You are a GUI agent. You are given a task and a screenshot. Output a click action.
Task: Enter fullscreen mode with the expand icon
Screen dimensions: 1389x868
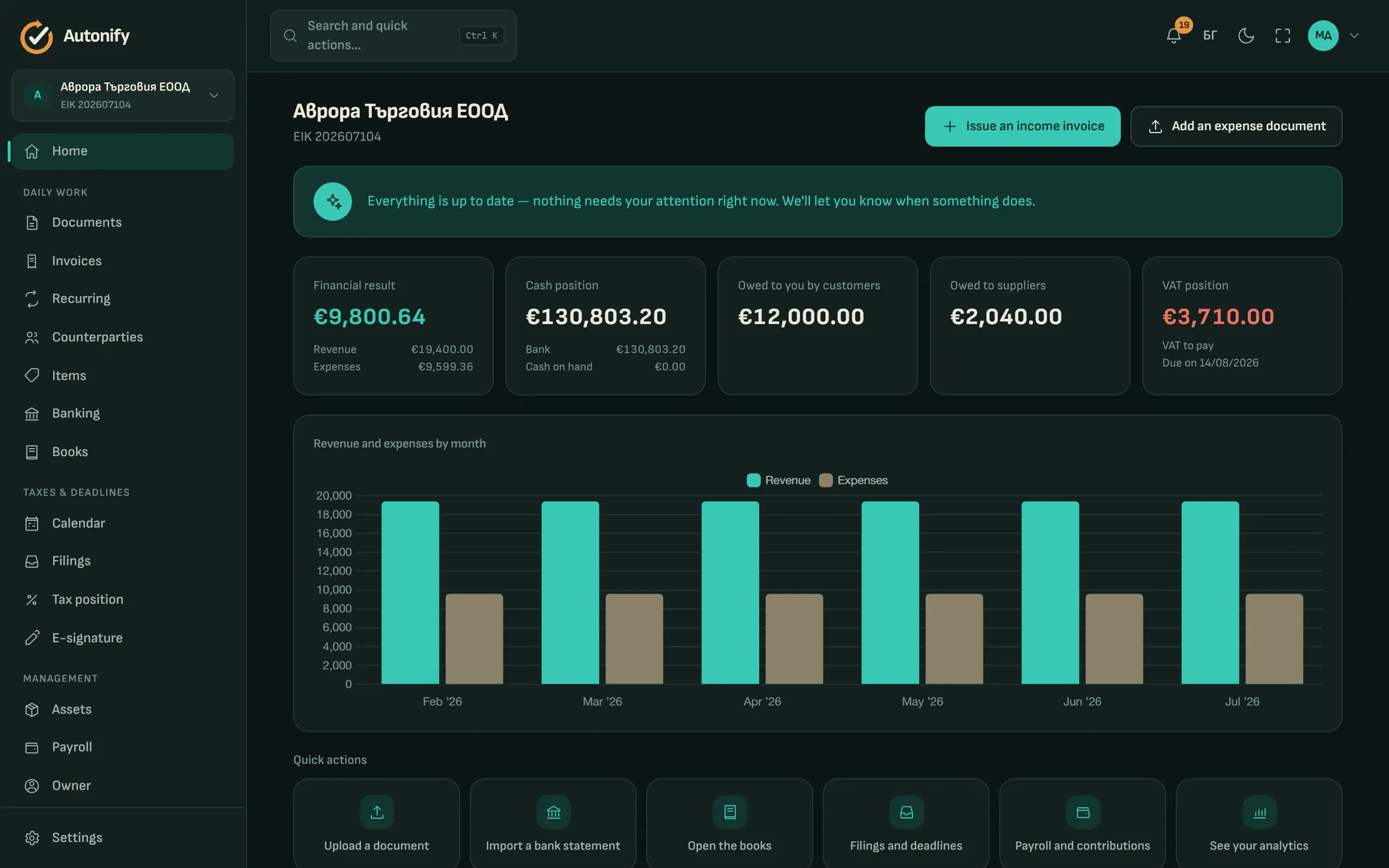pyautogui.click(x=1282, y=35)
